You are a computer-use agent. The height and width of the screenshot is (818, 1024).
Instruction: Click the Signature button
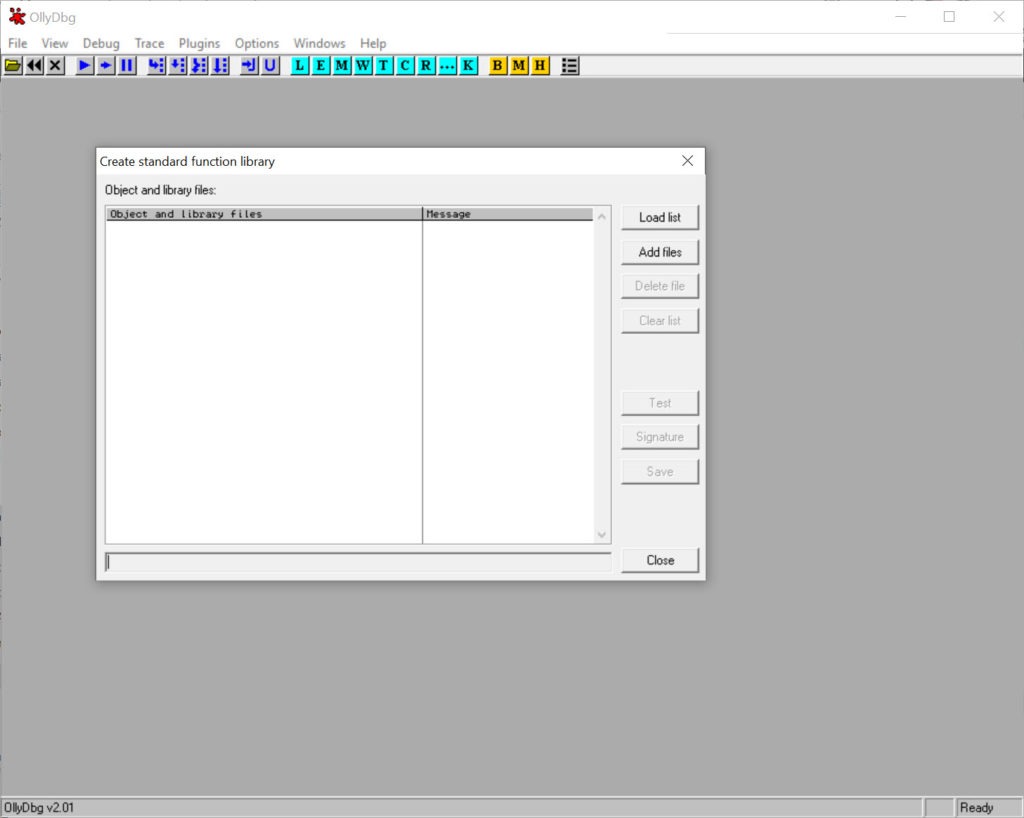point(660,437)
